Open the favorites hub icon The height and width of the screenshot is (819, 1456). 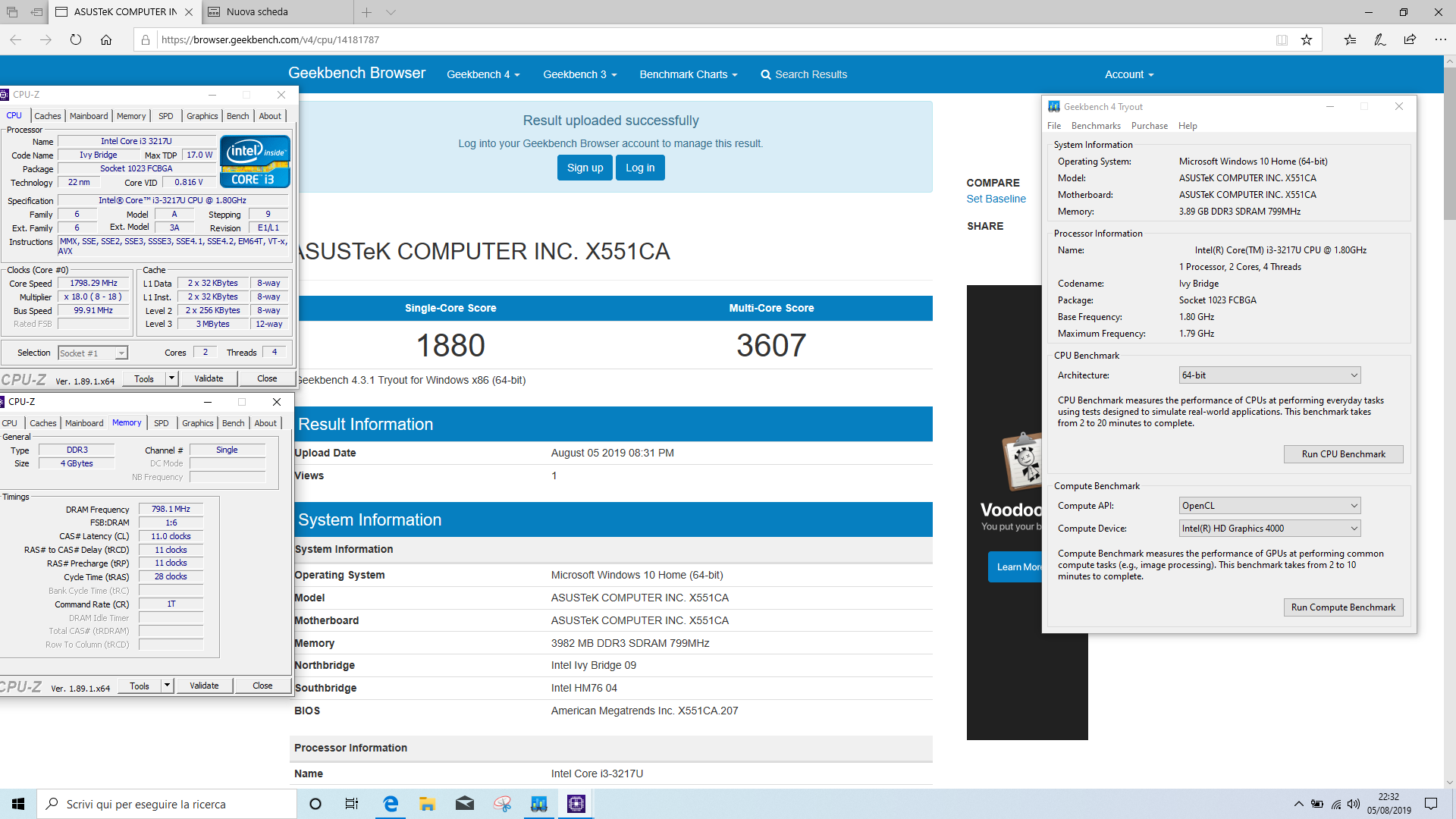[x=1350, y=39]
